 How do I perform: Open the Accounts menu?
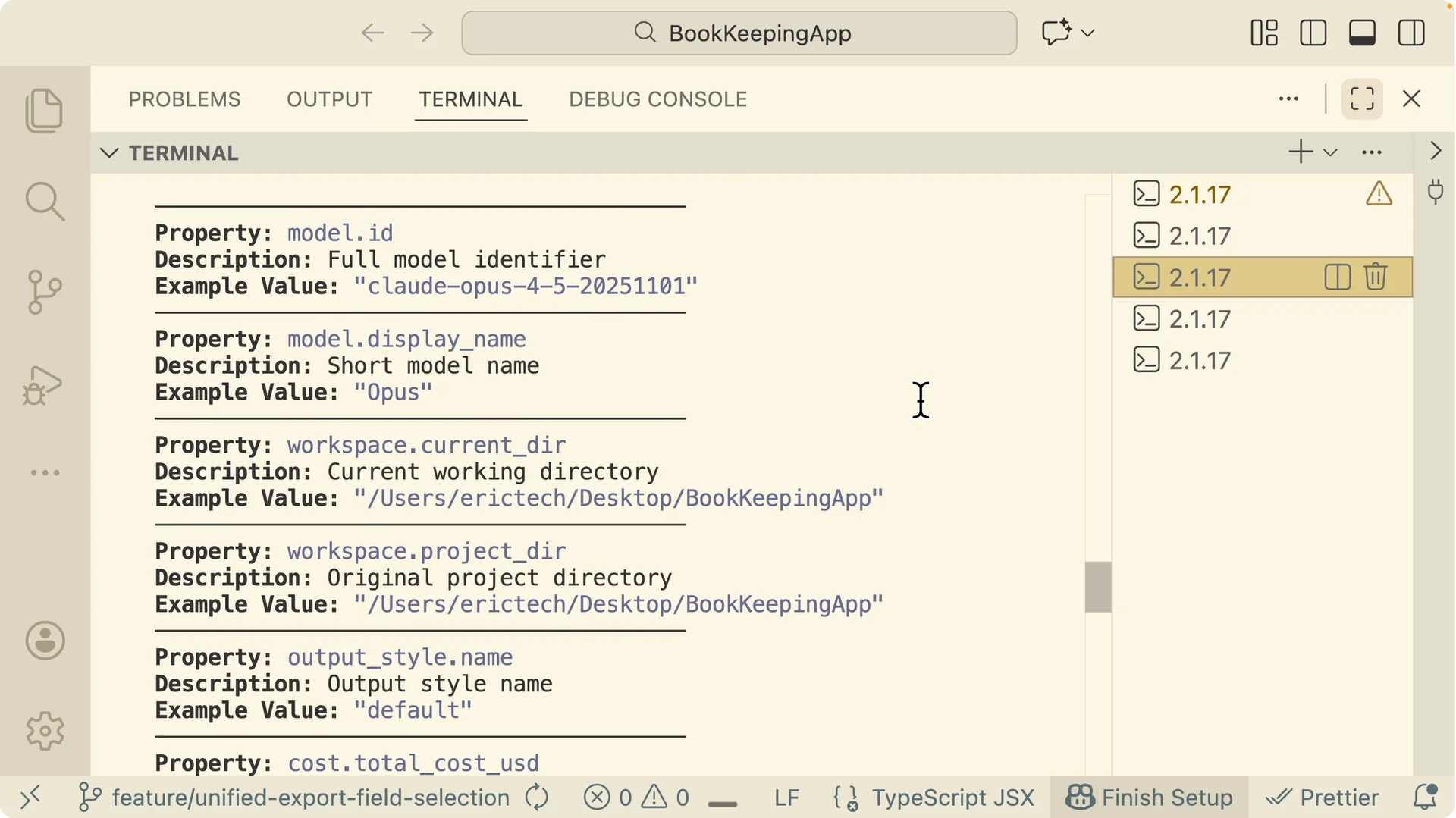45,641
